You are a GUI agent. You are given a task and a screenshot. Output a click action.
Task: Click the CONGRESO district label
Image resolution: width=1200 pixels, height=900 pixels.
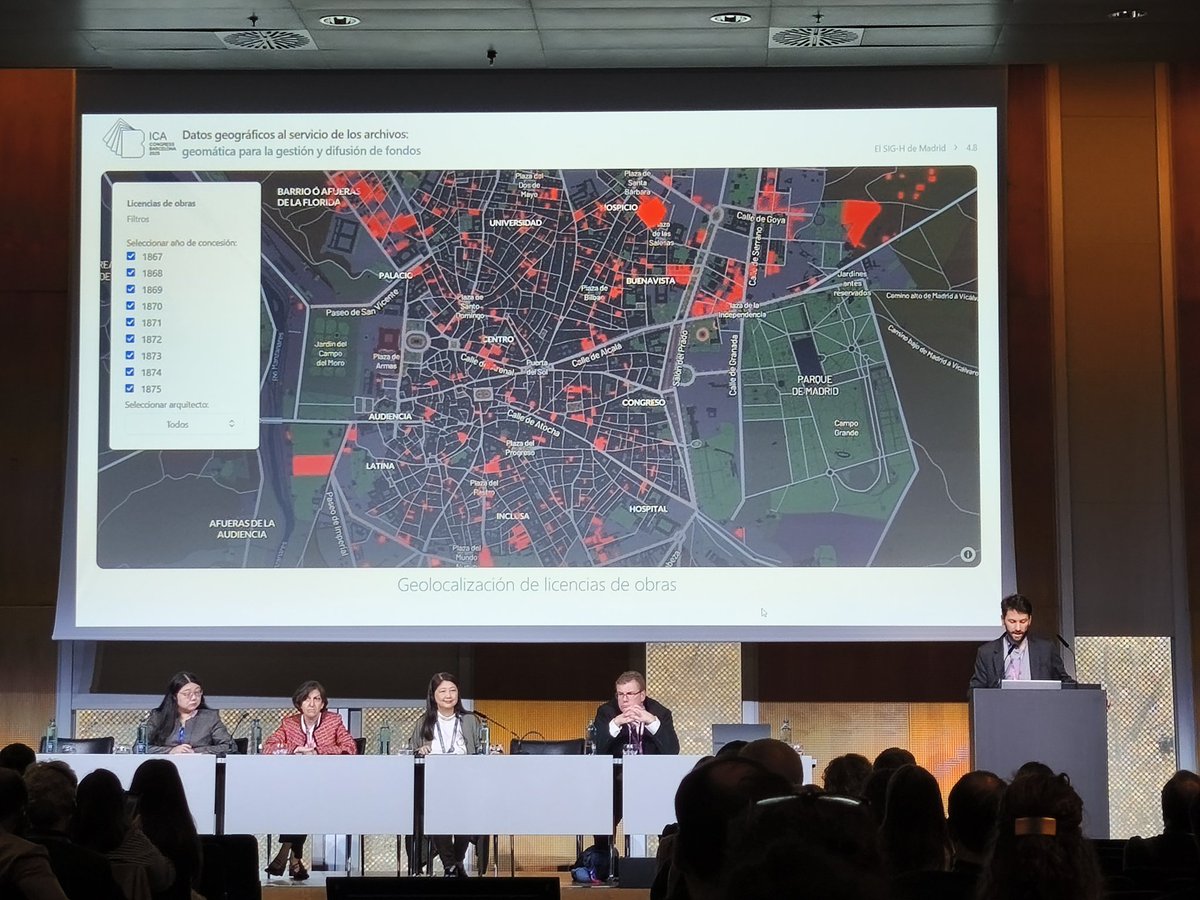643,402
